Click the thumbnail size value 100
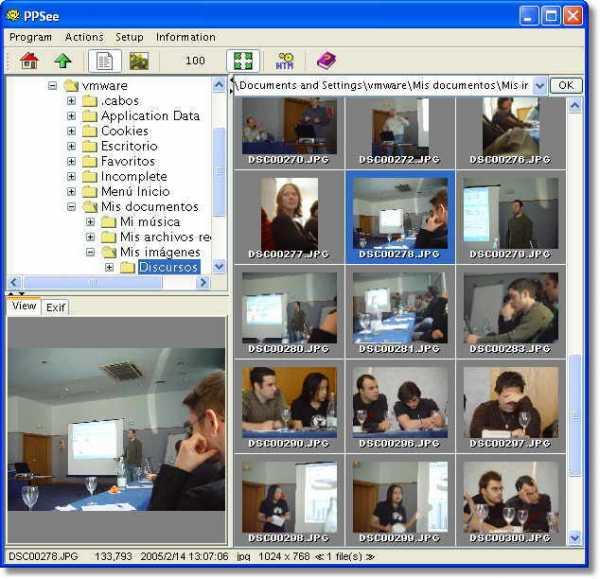This screenshot has width=600, height=579. coord(195,60)
